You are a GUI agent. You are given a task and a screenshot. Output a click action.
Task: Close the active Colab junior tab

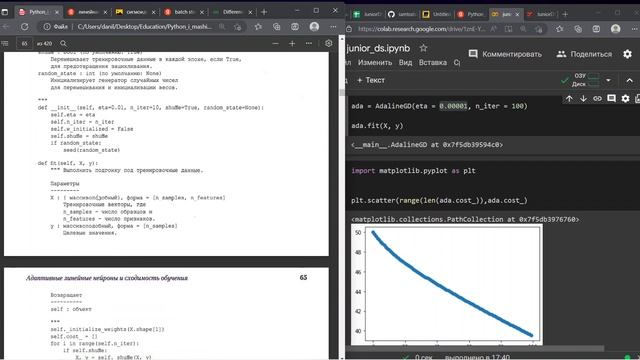517,14
